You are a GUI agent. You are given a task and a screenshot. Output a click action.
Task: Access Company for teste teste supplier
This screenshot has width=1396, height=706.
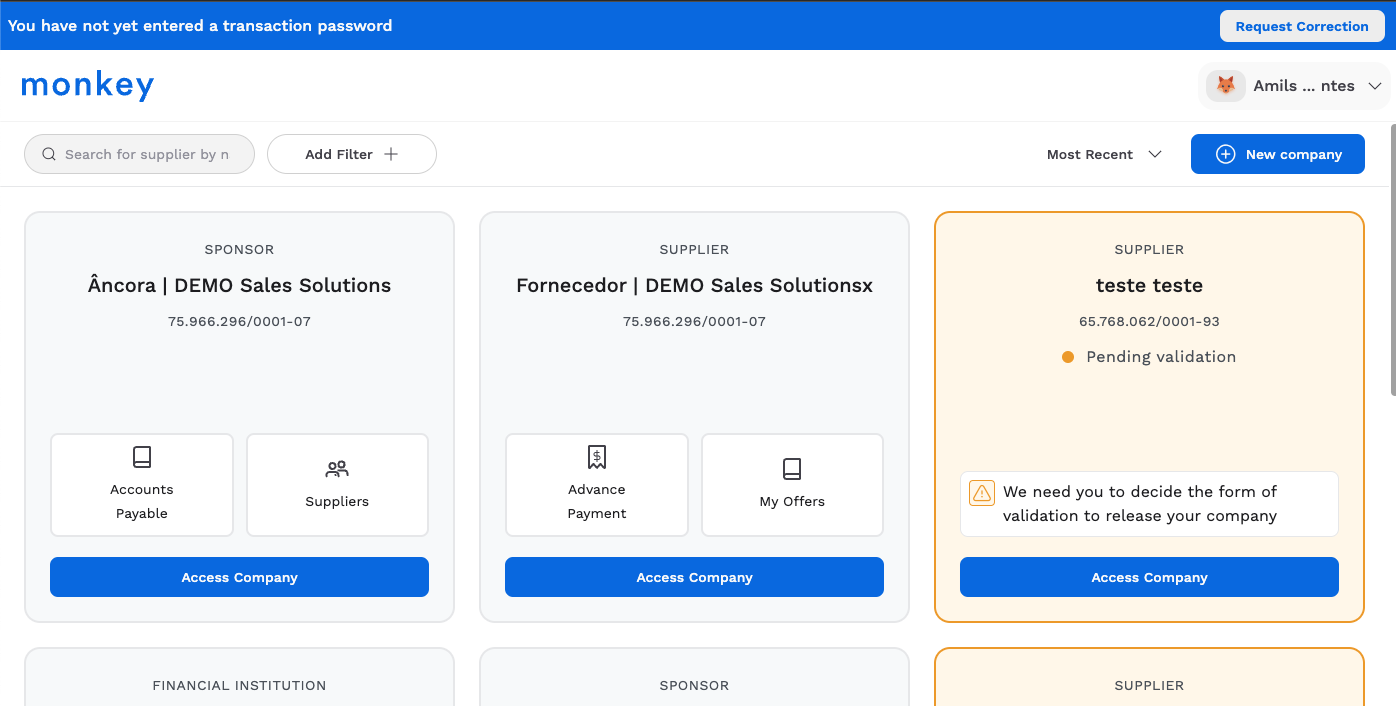[x=1149, y=577]
